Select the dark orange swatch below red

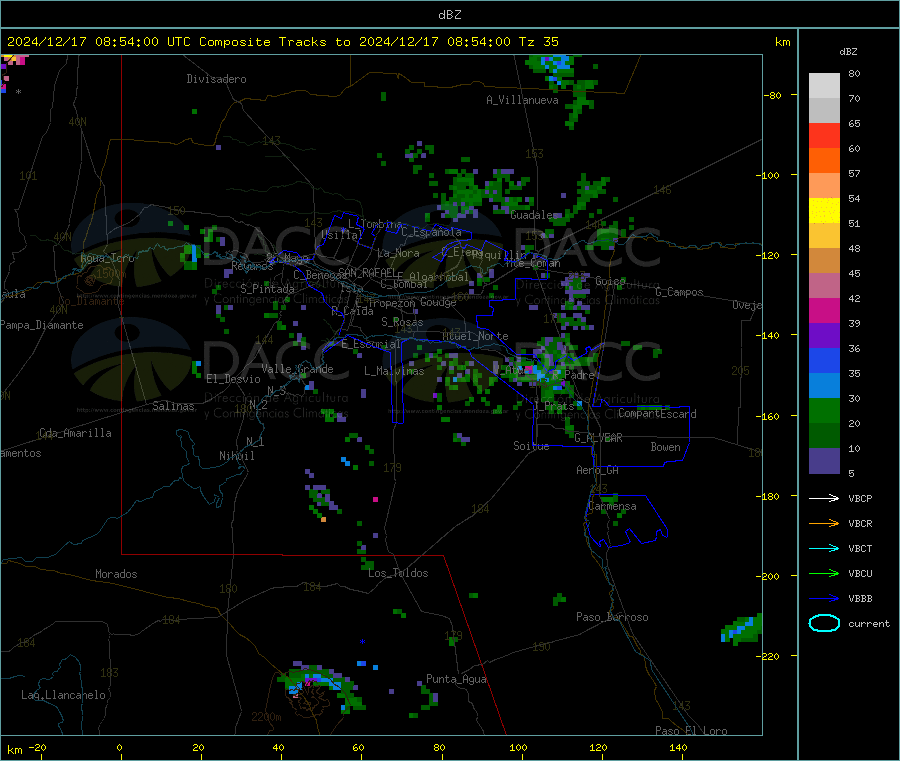click(x=824, y=161)
